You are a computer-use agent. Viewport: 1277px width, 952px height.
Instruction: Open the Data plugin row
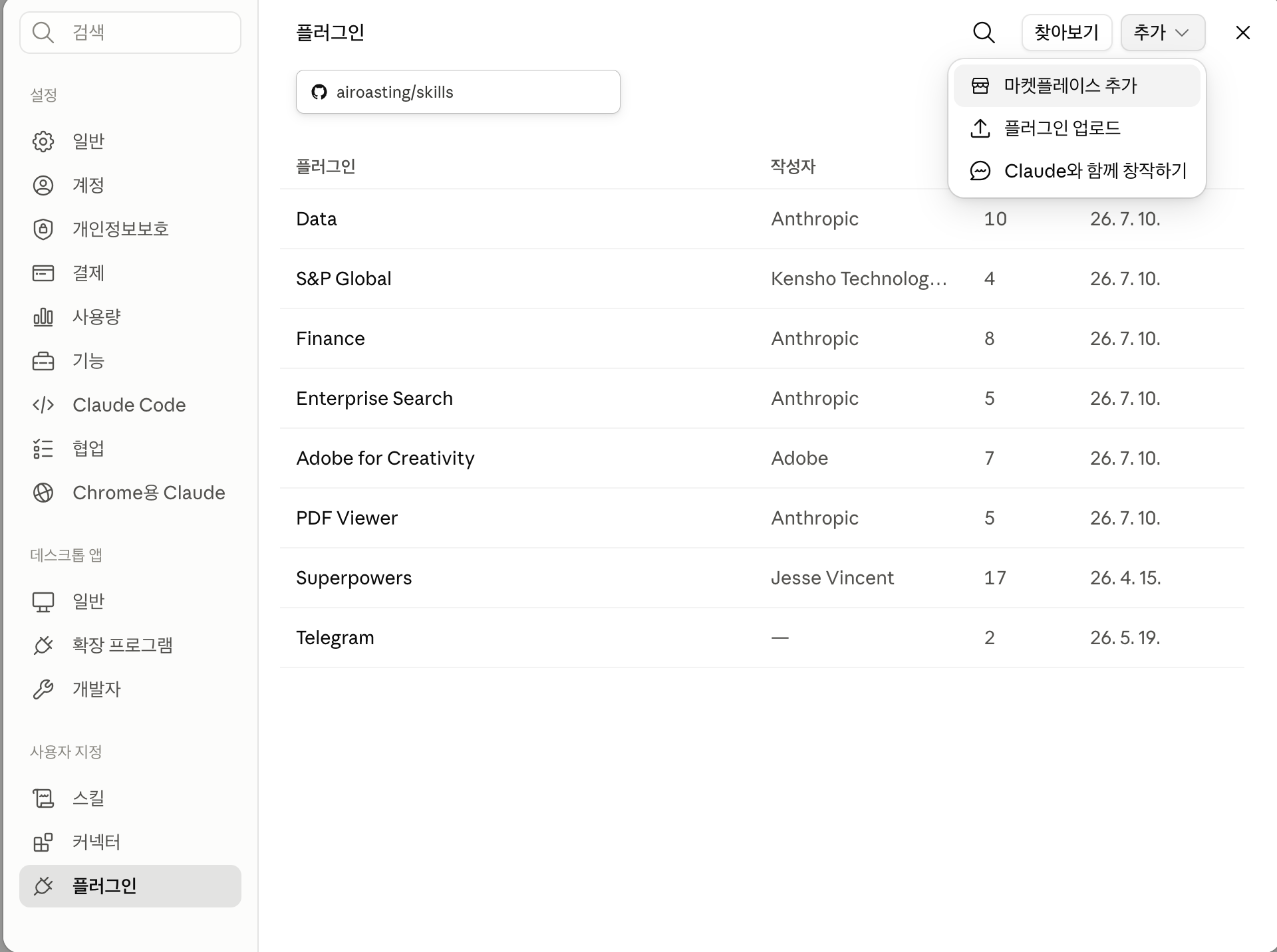coord(762,219)
